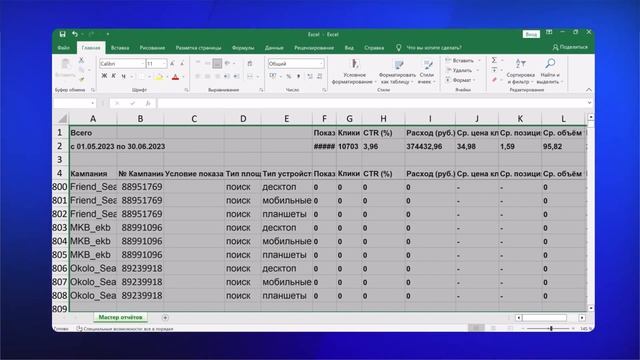Open Conditional Formatting (Условное форматирование)
The image size is (640, 360).
pyautogui.click(x=354, y=72)
